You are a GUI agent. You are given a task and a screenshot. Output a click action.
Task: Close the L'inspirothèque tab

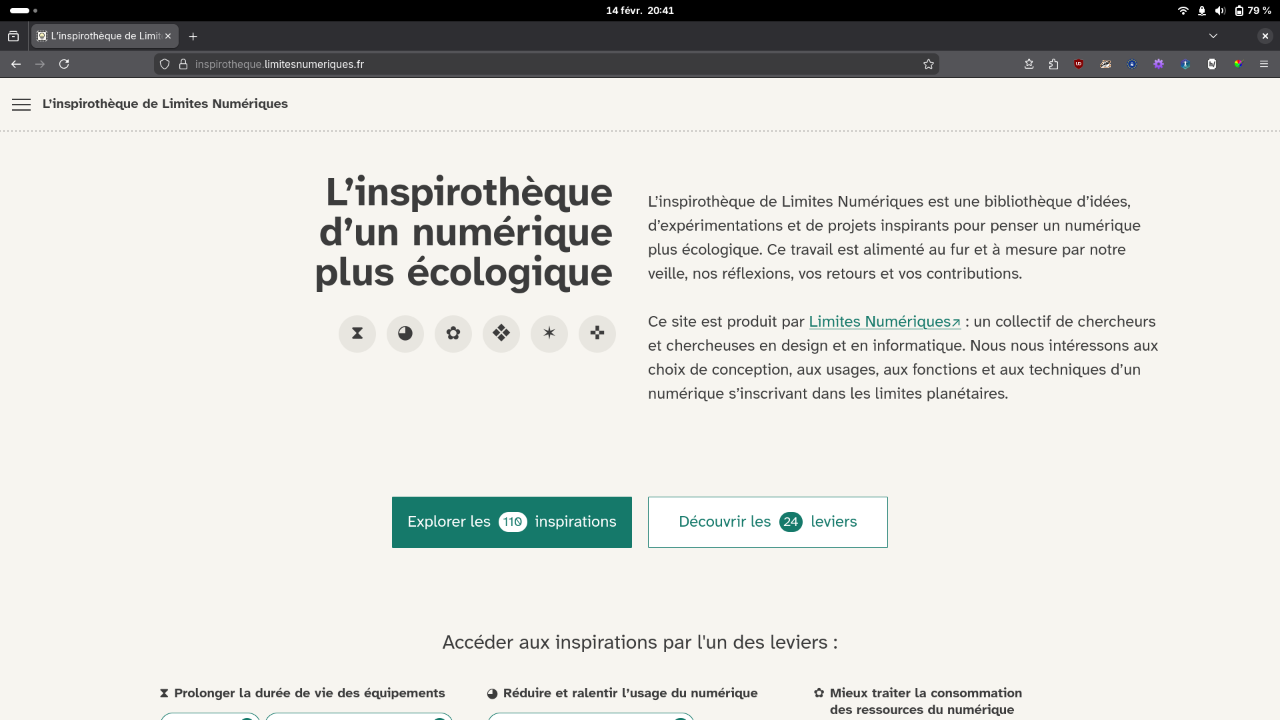(168, 36)
